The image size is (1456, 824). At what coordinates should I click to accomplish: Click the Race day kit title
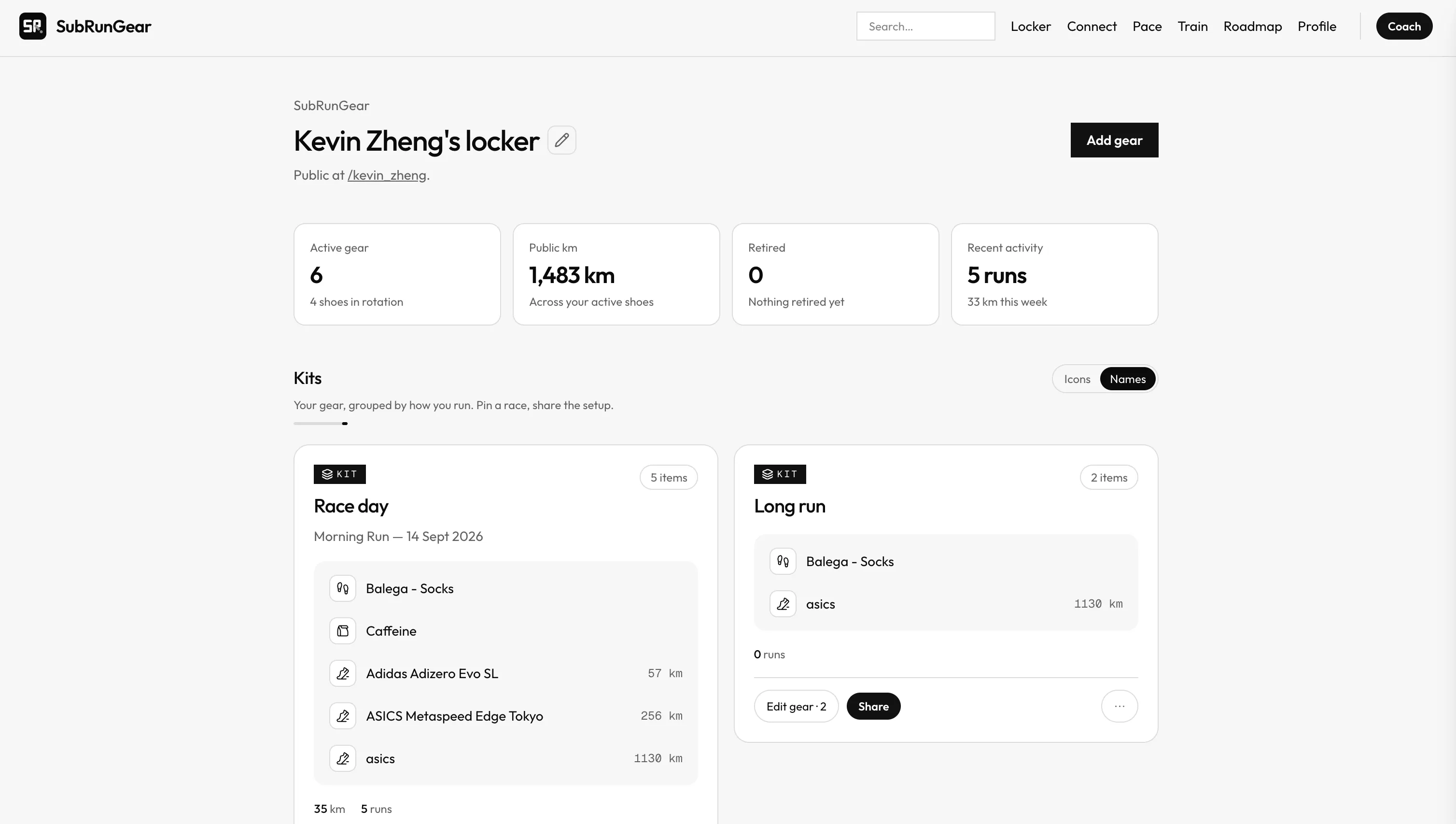click(x=351, y=506)
